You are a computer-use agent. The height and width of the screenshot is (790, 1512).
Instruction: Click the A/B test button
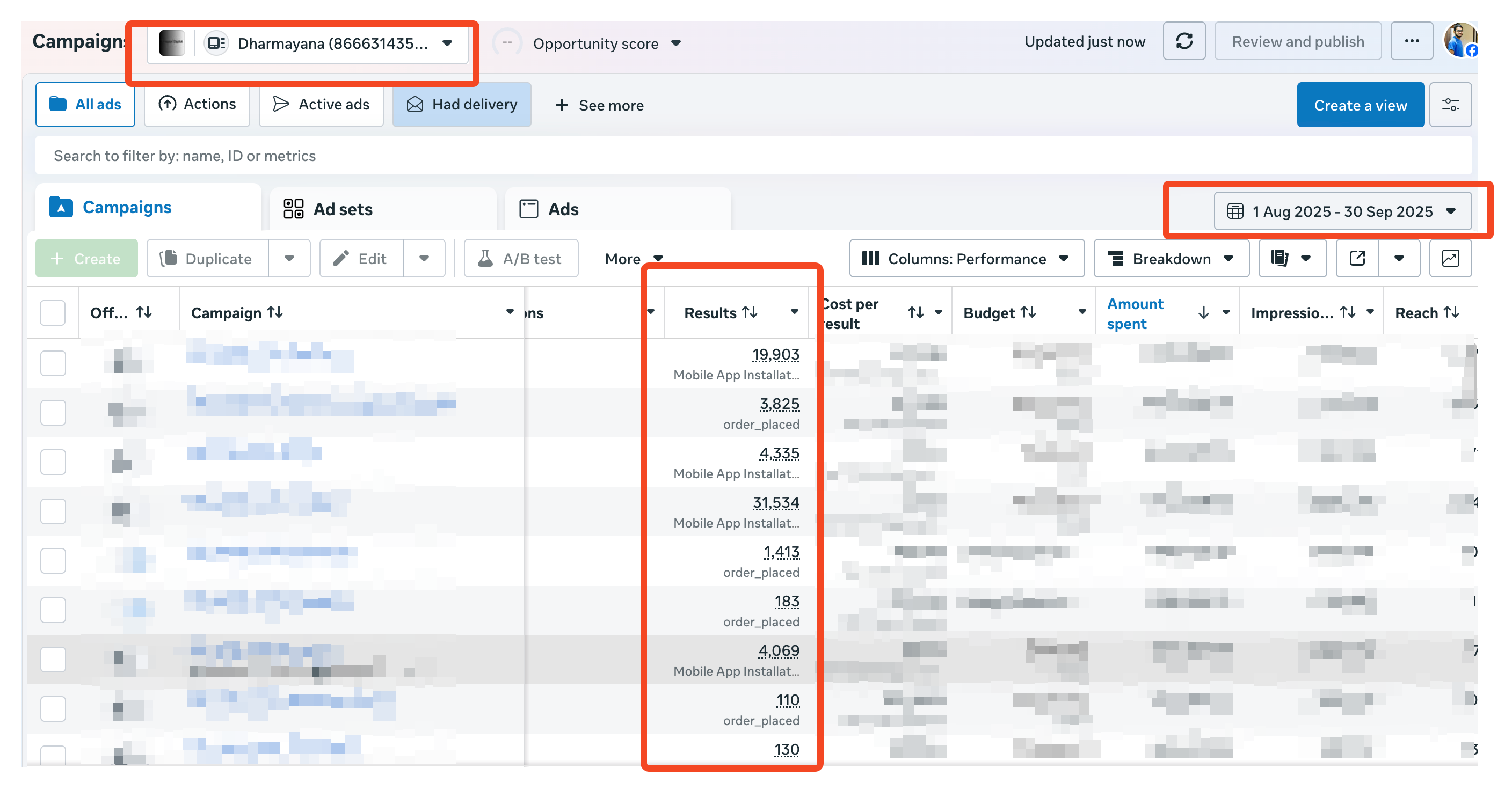point(521,258)
